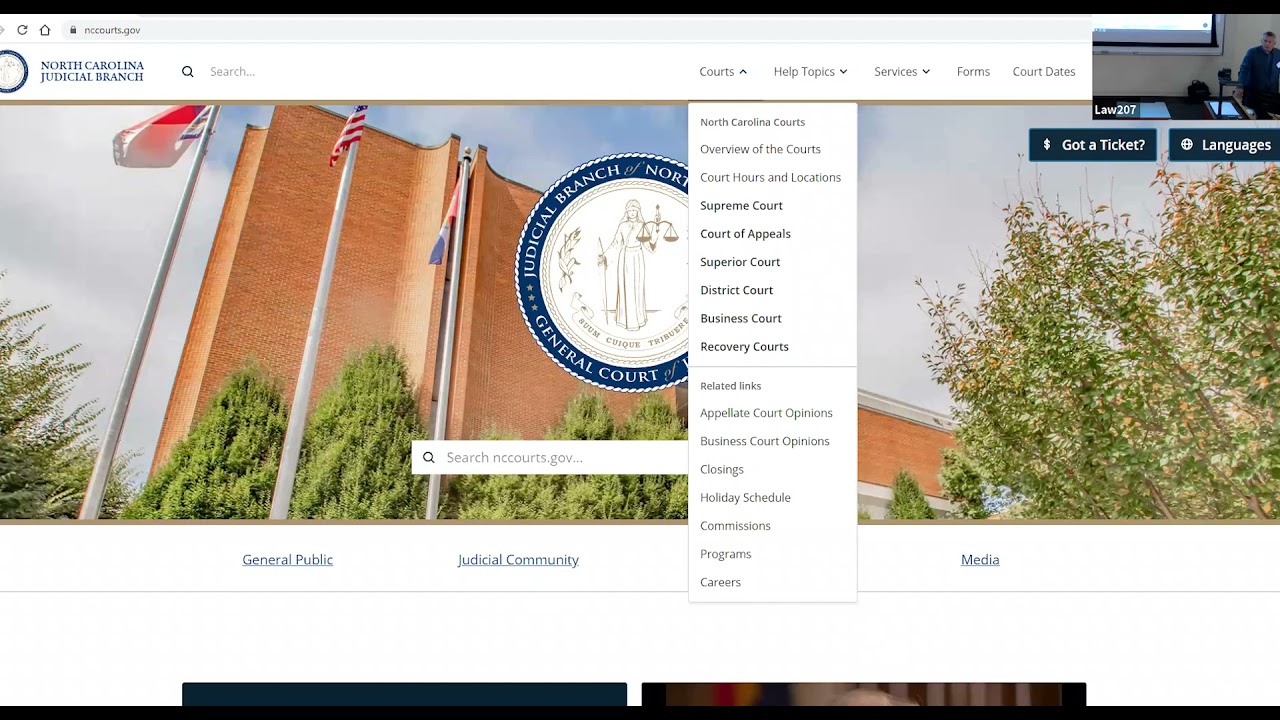Image resolution: width=1280 pixels, height=720 pixels.
Task: Open the Supreme Court entry
Action: 741,206
